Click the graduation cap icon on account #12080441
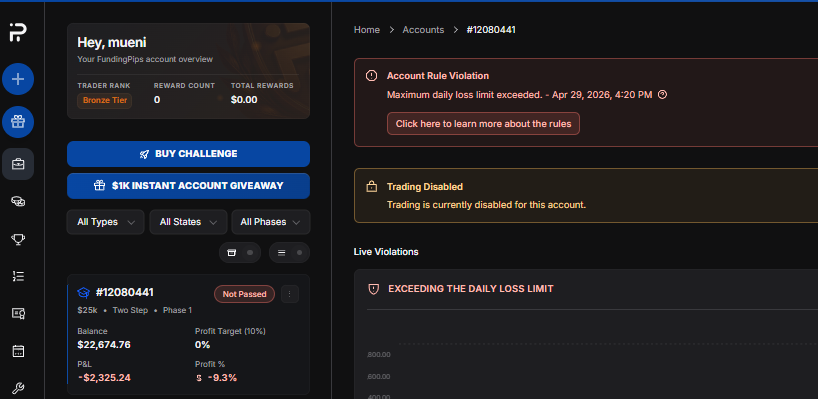This screenshot has width=818, height=399. [83, 293]
